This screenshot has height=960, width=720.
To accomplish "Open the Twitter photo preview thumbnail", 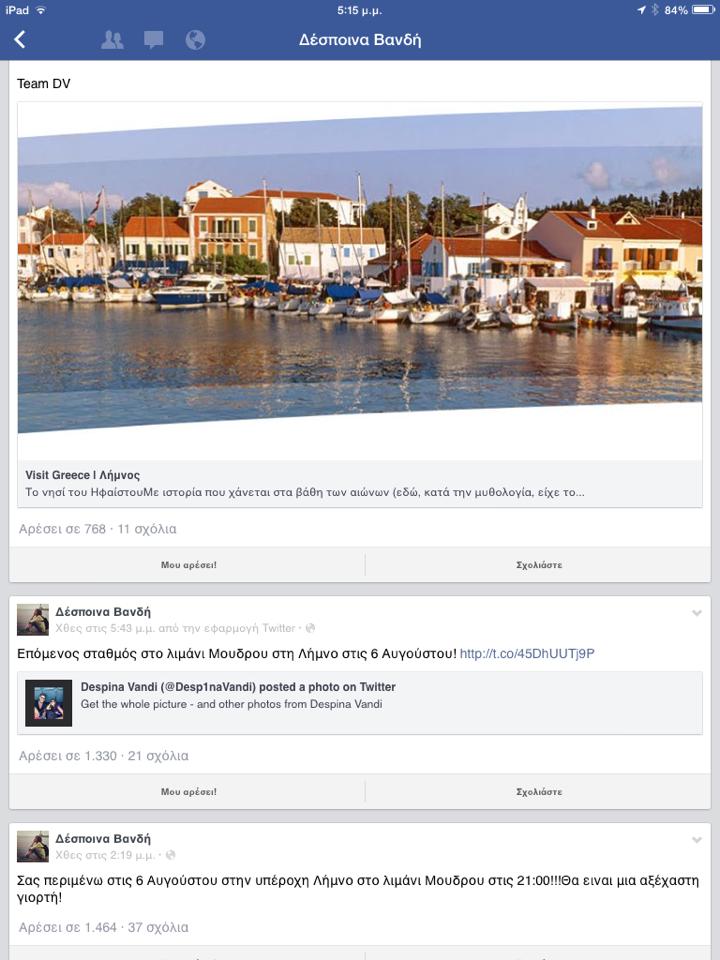I will (48, 703).
